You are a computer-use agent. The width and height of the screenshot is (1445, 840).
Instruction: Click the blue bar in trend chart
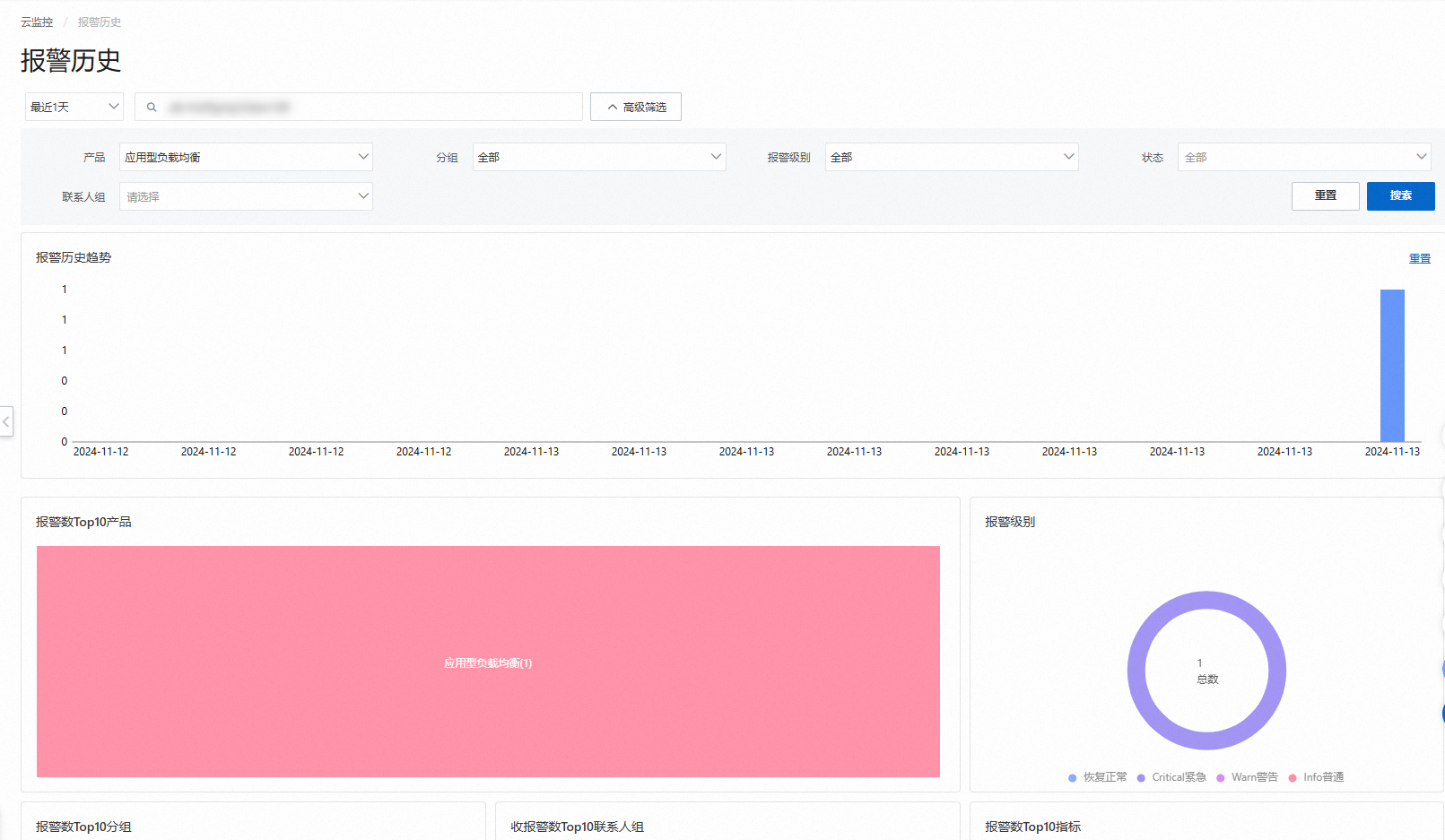1392,366
